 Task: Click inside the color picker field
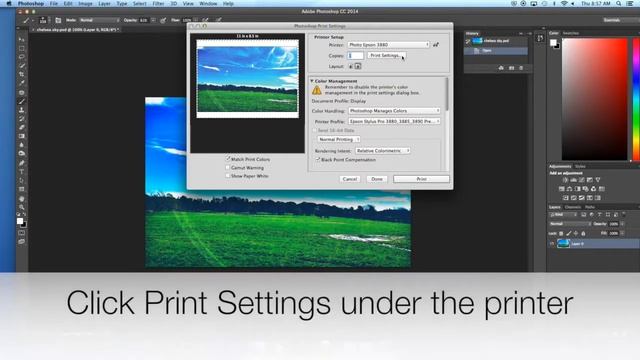[x=594, y=99]
